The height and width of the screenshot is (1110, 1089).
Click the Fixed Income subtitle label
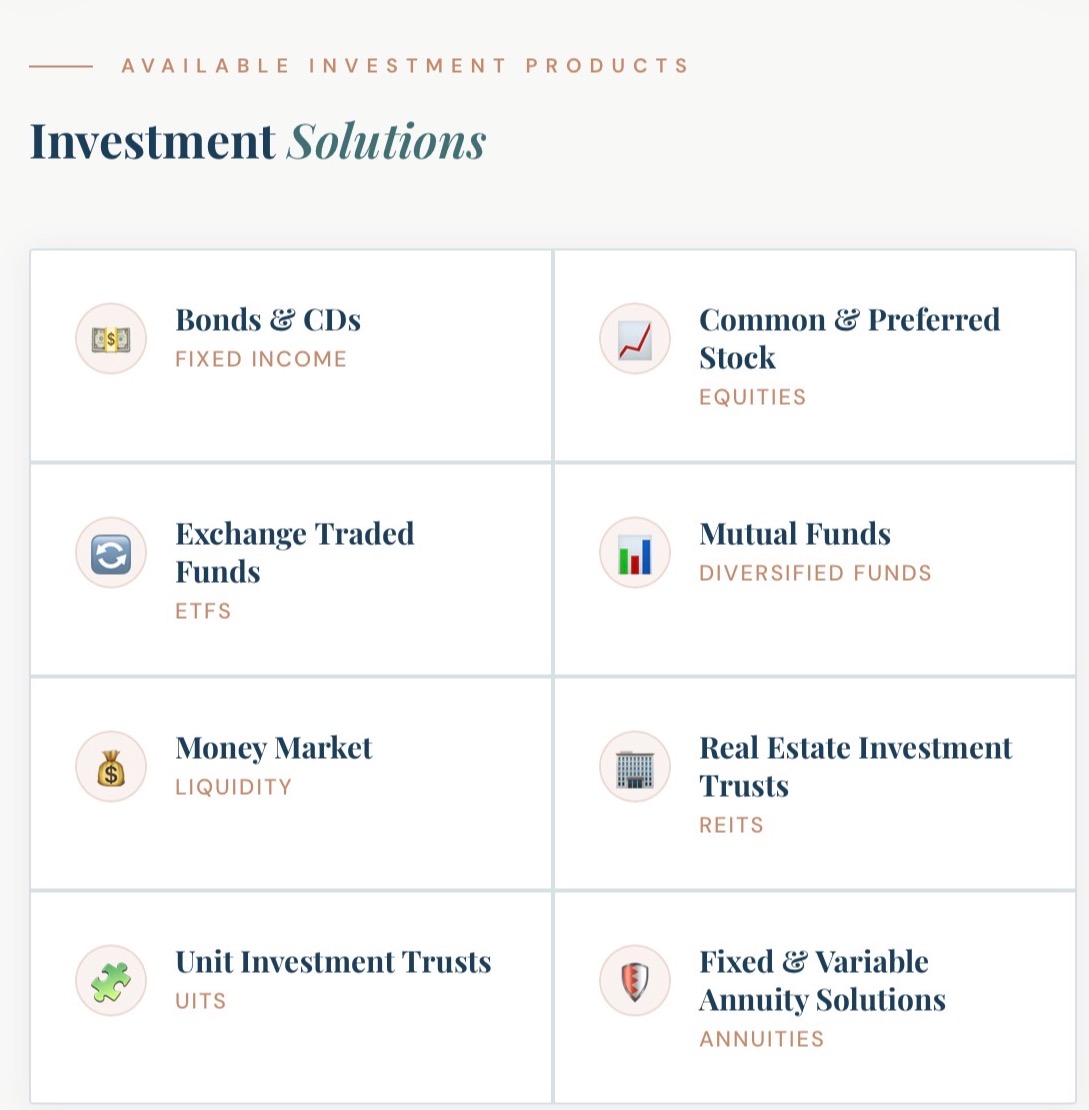point(261,360)
